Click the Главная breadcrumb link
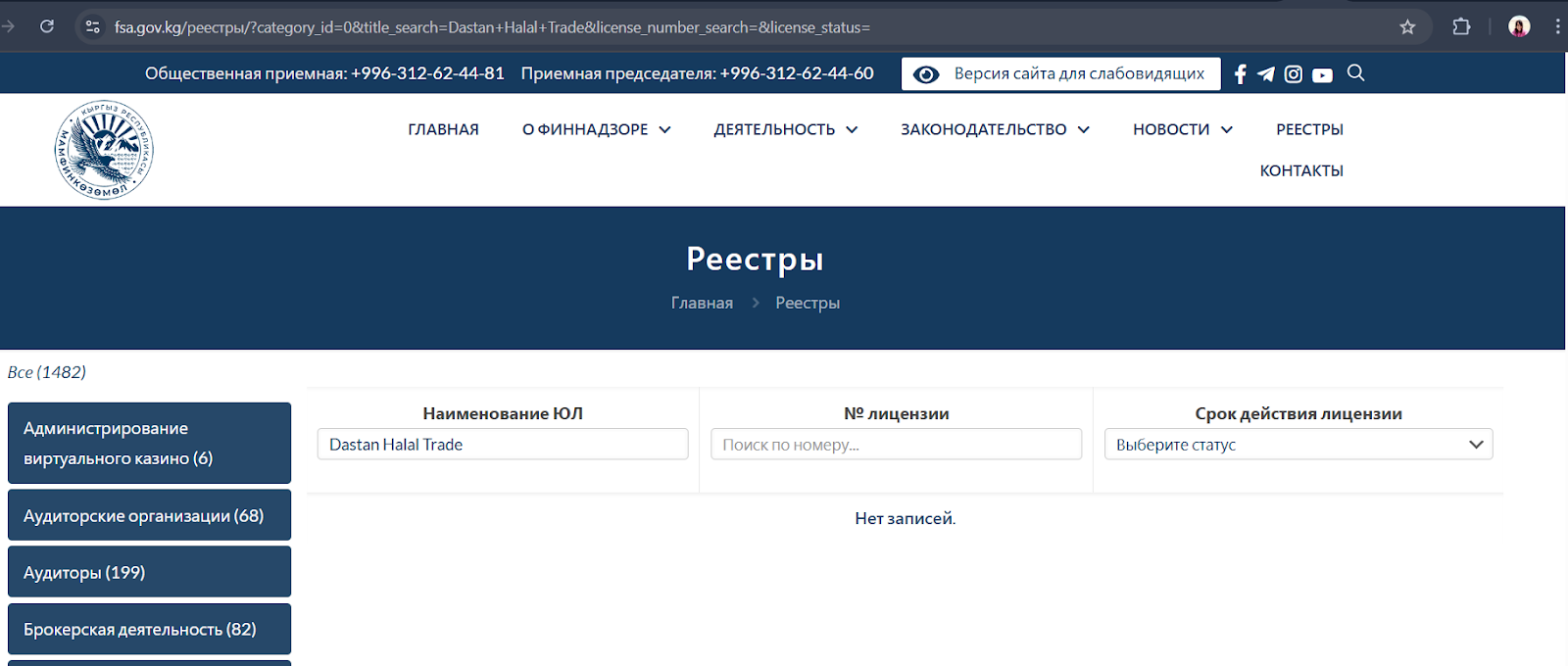The width and height of the screenshot is (1568, 666). (x=702, y=303)
